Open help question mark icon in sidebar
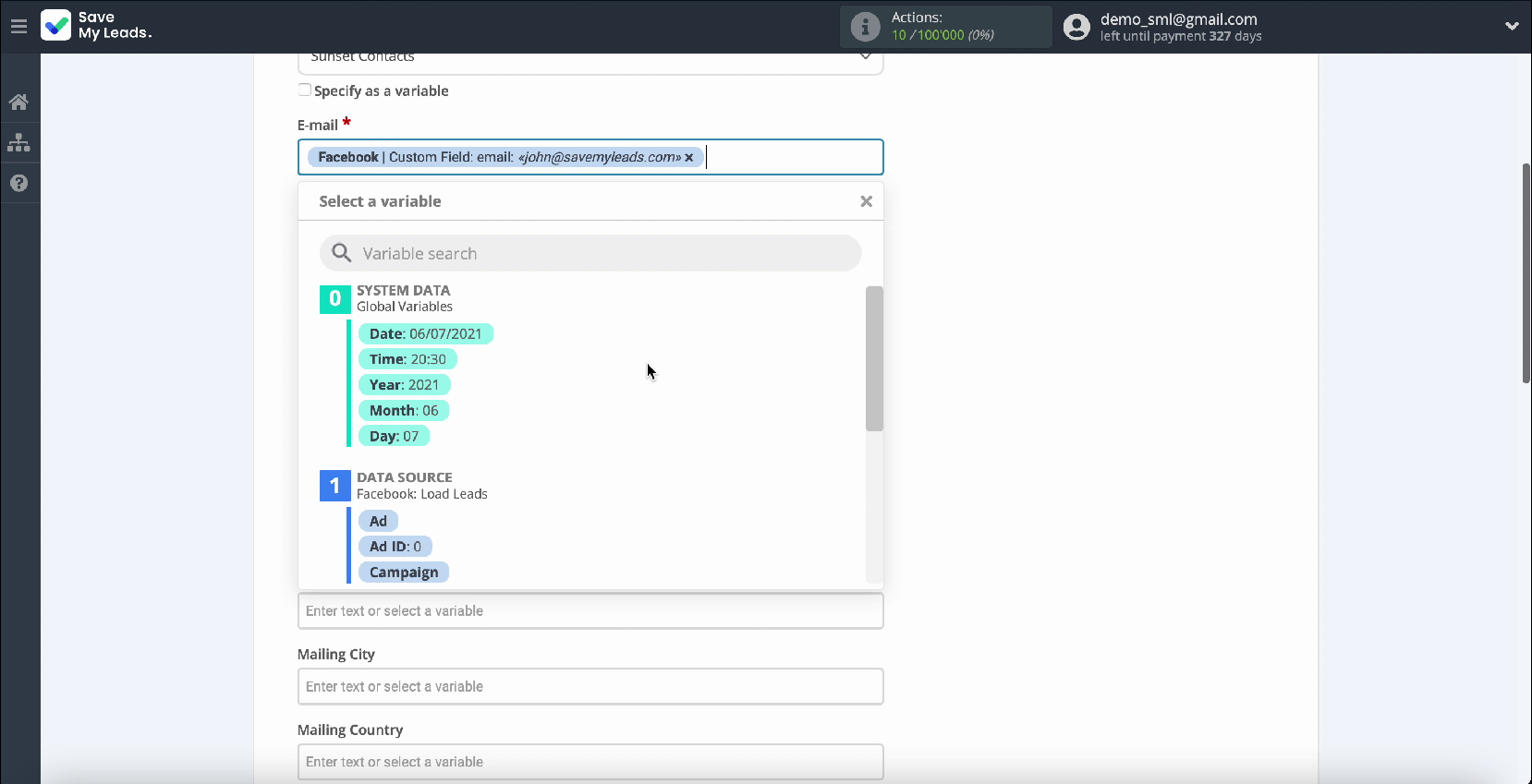1532x784 pixels. tap(18, 183)
